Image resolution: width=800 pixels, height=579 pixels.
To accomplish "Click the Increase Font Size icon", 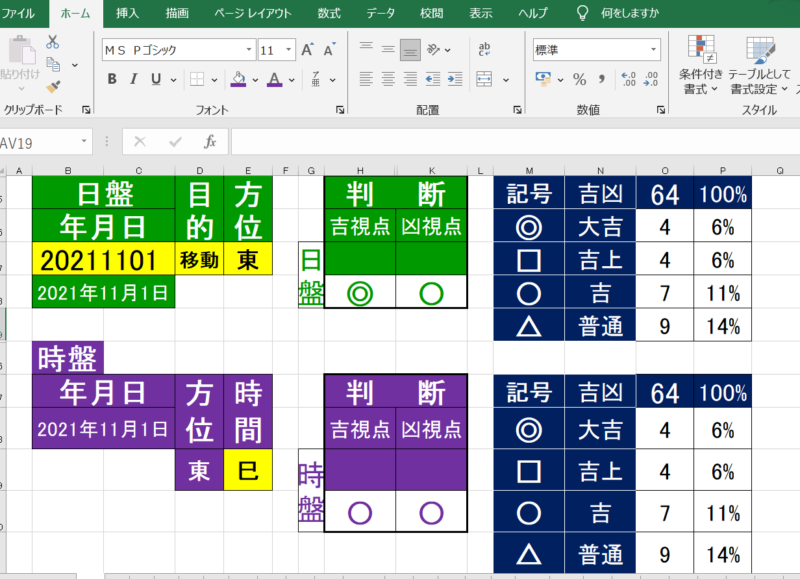I will click(x=308, y=50).
